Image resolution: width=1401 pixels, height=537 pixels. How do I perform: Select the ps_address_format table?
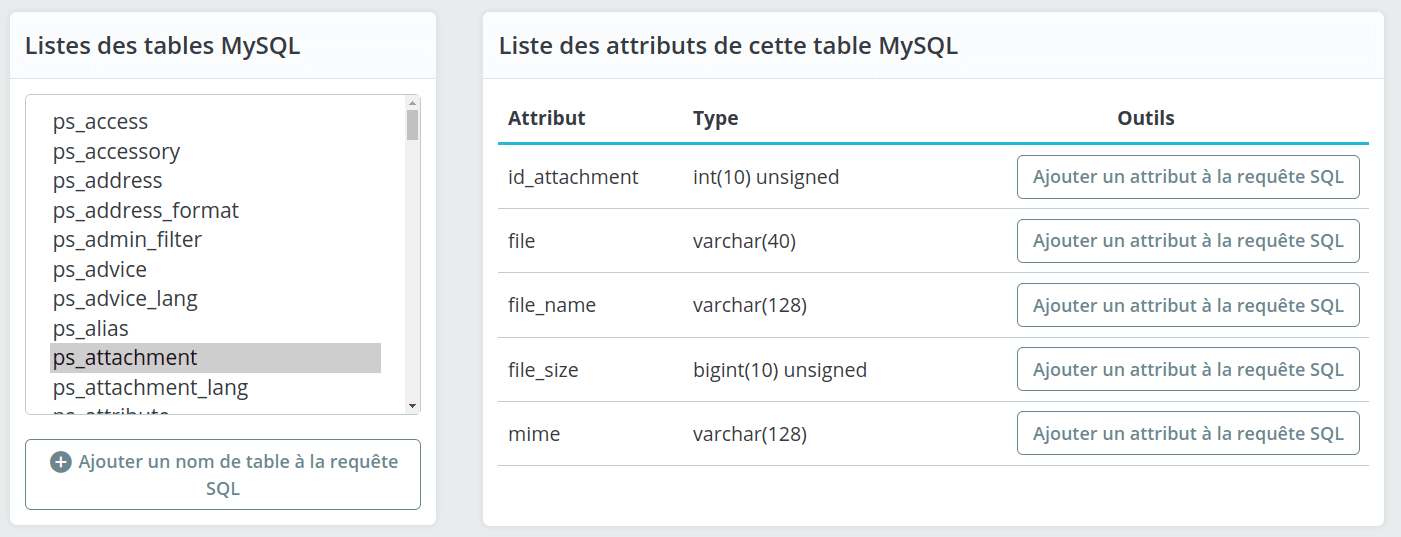point(145,211)
